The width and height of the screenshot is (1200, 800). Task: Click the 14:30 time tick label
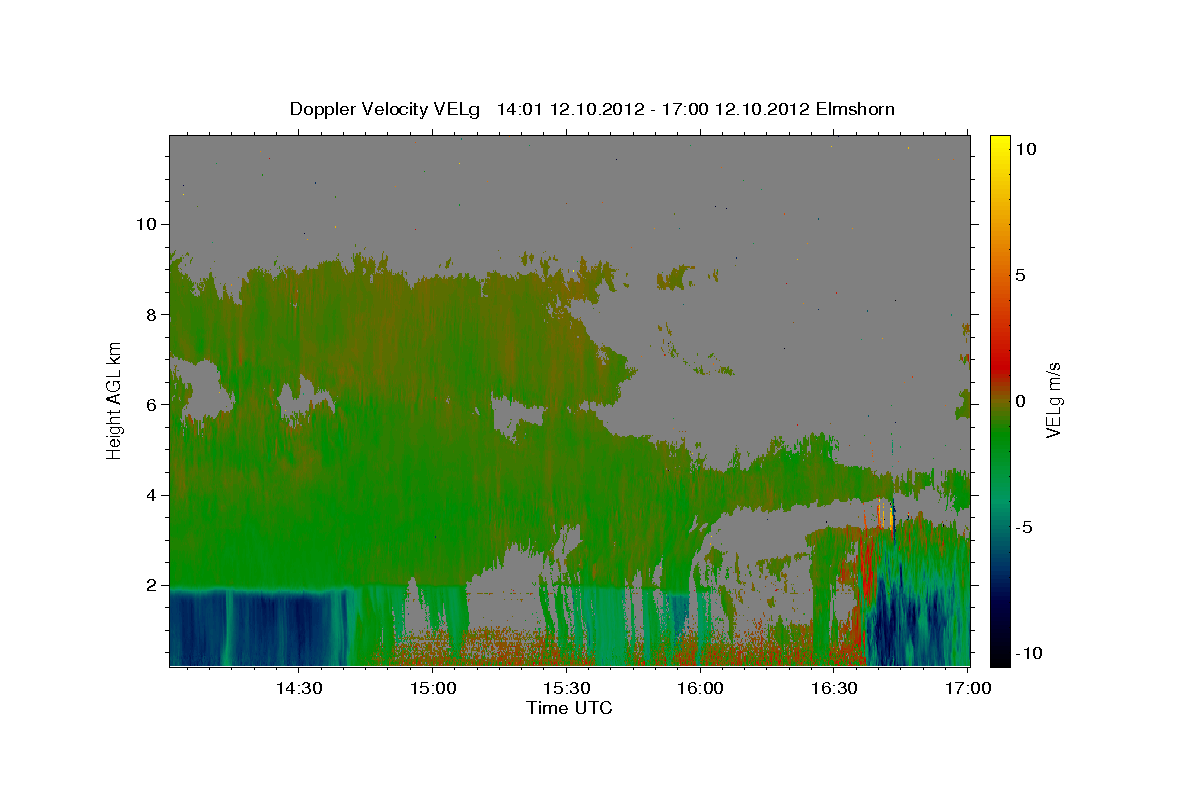click(298, 688)
